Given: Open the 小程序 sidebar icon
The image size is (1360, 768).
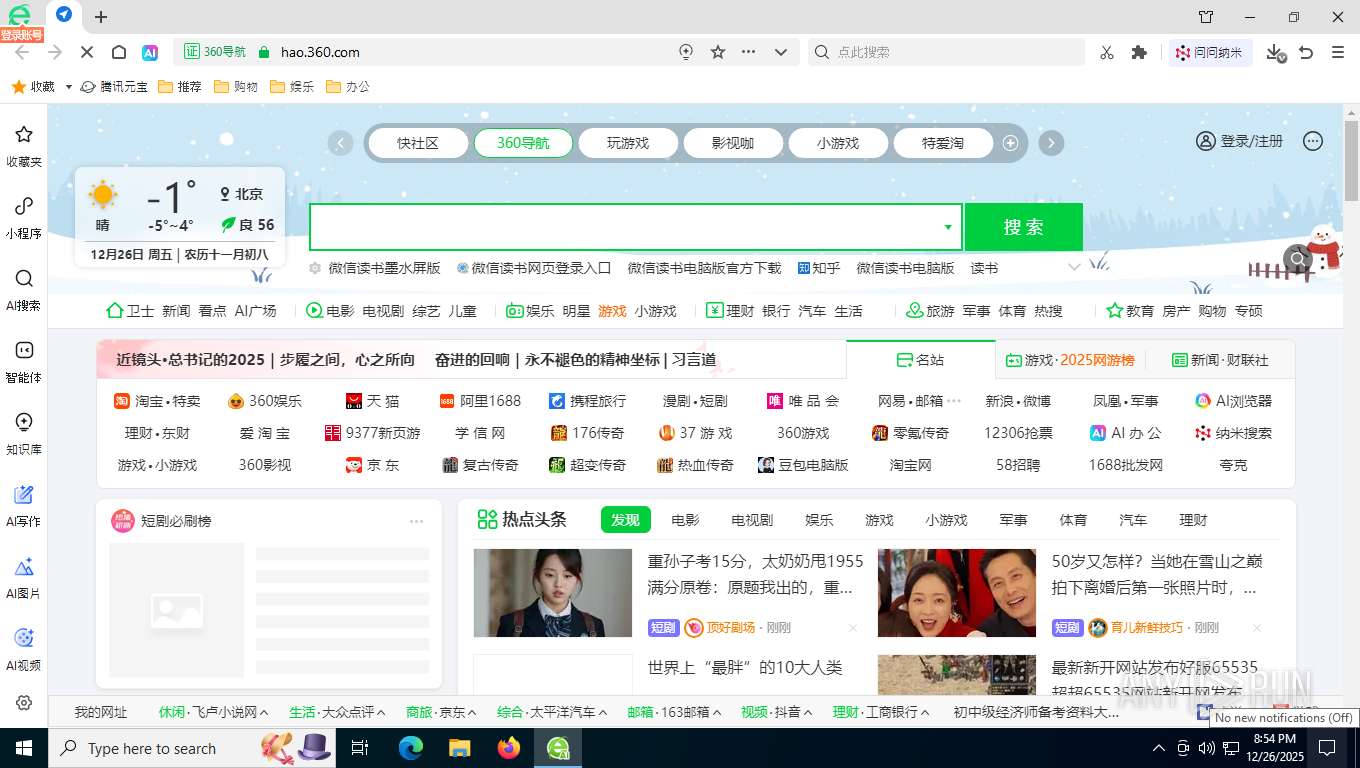Looking at the screenshot, I should pyautogui.click(x=24, y=218).
